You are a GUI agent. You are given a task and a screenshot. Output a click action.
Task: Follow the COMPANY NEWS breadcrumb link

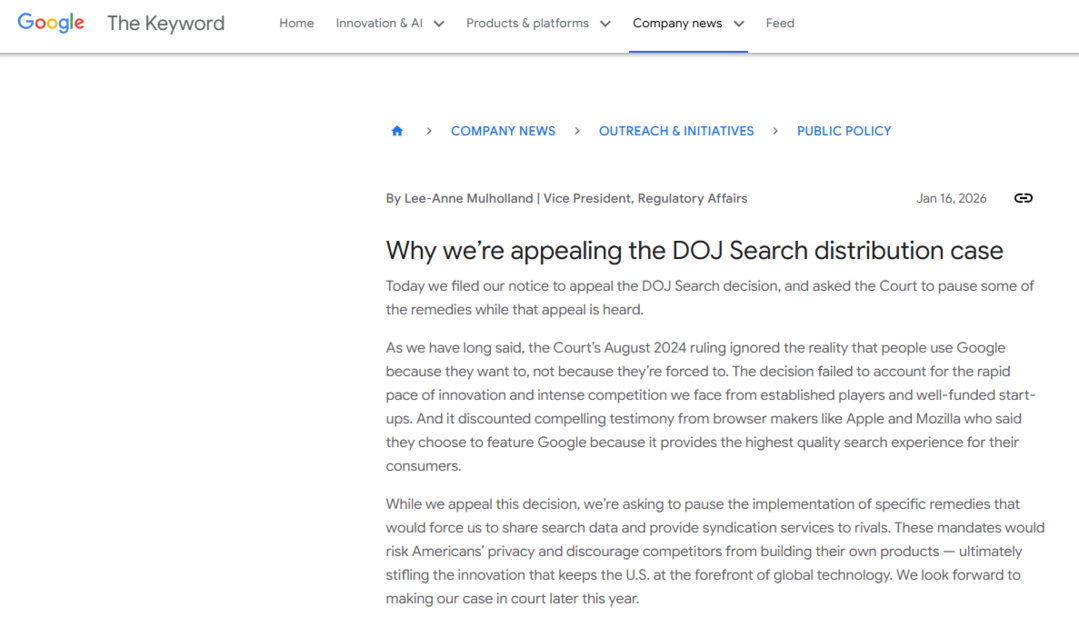[503, 131]
